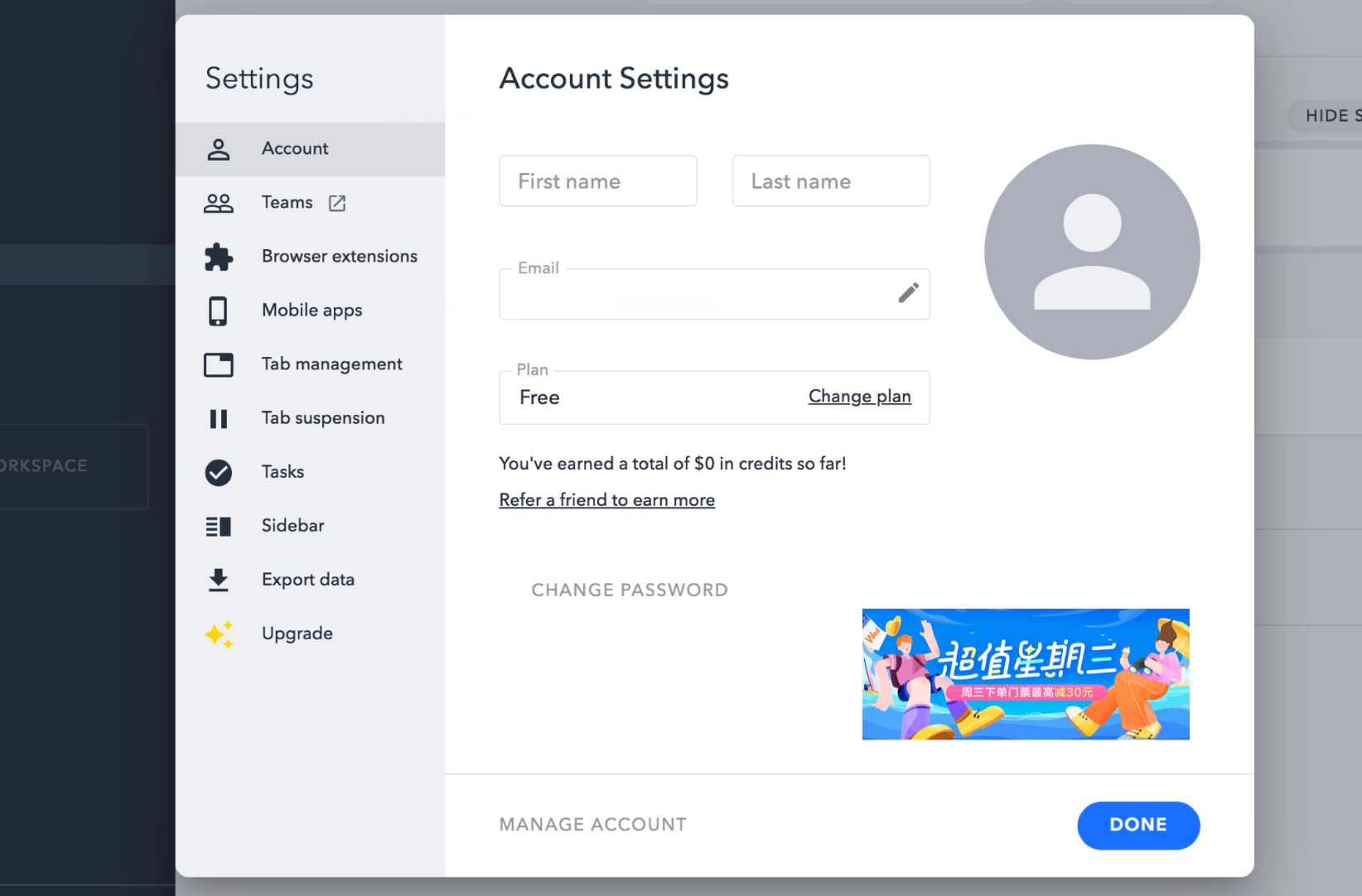
Task: Open the Teams settings item
Action: (287, 203)
